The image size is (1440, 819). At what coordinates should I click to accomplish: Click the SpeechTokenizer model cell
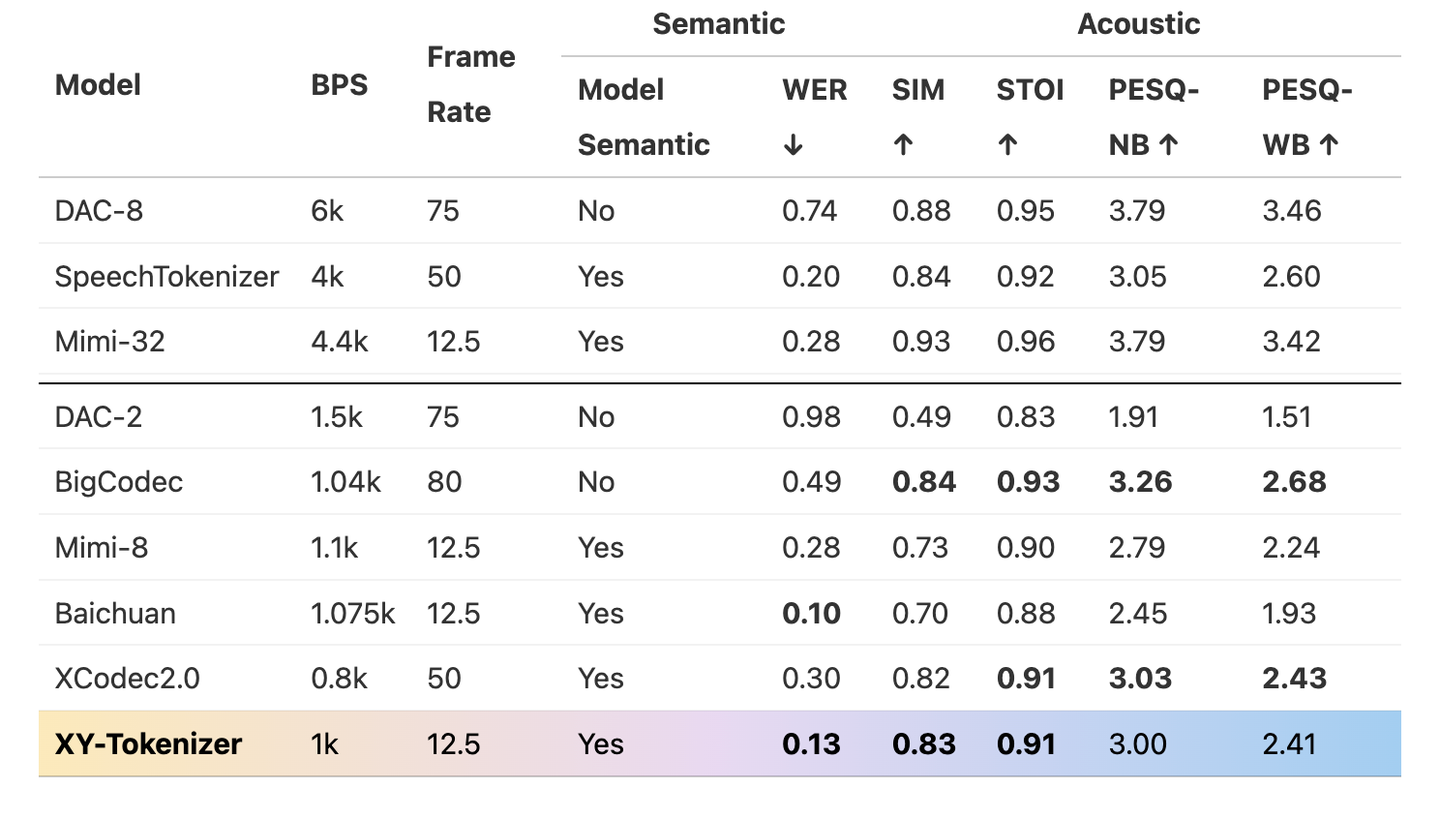pos(166,277)
